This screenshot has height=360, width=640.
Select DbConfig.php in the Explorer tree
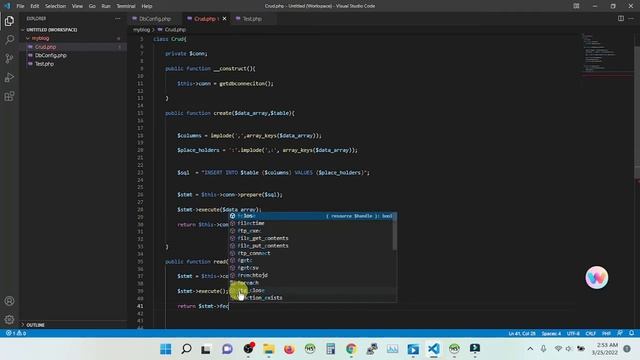tap(51, 56)
